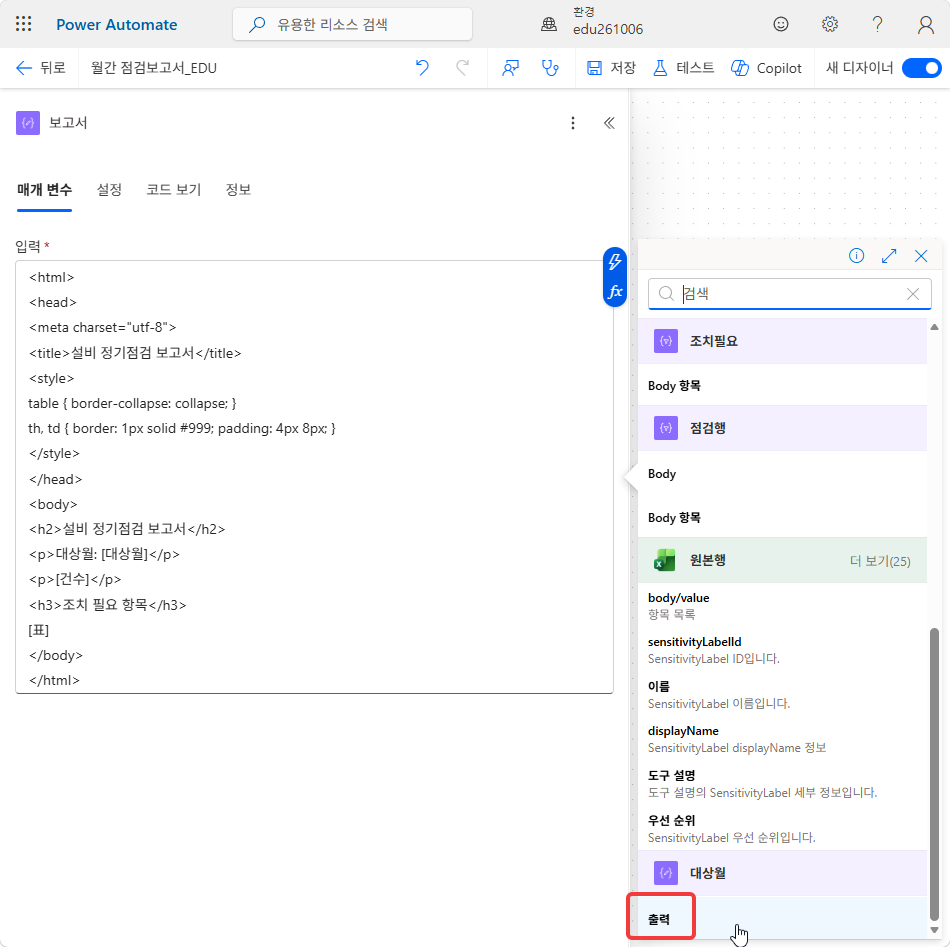Click the Power Automate home link

pyautogui.click(x=116, y=24)
